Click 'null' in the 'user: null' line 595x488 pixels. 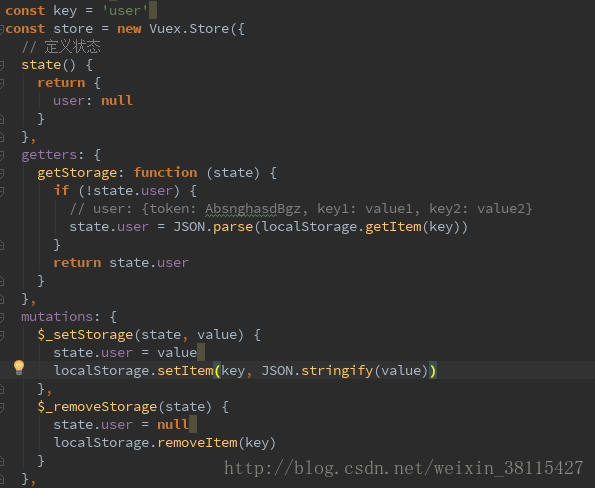(x=117, y=101)
